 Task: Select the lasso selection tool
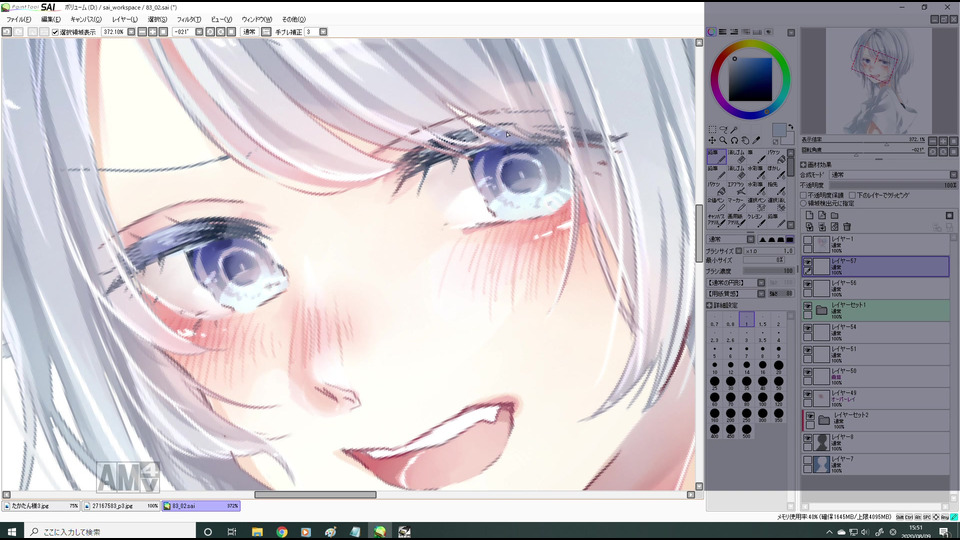click(x=723, y=130)
